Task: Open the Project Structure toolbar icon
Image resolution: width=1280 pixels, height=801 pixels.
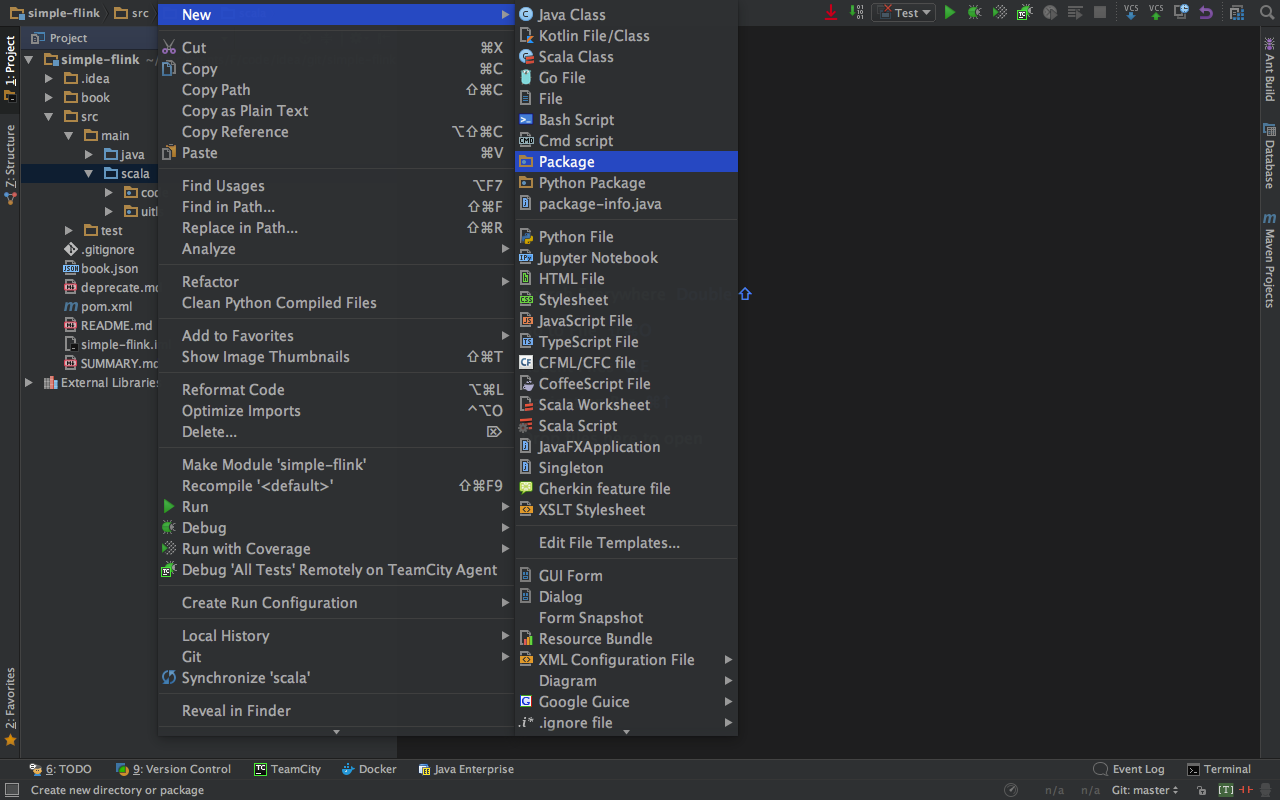Action: click(x=1237, y=13)
